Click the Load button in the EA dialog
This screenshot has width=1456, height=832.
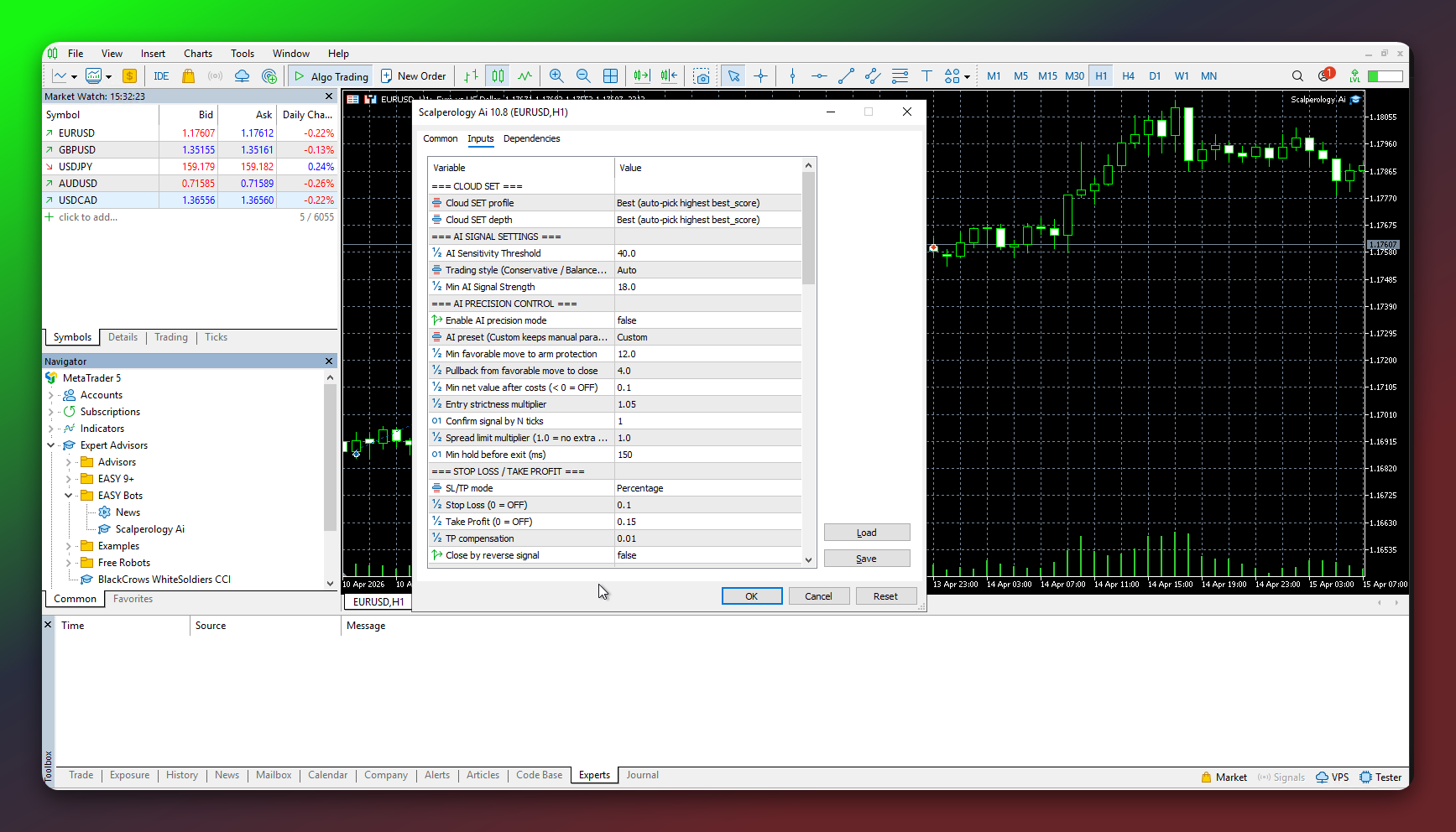[x=867, y=532]
